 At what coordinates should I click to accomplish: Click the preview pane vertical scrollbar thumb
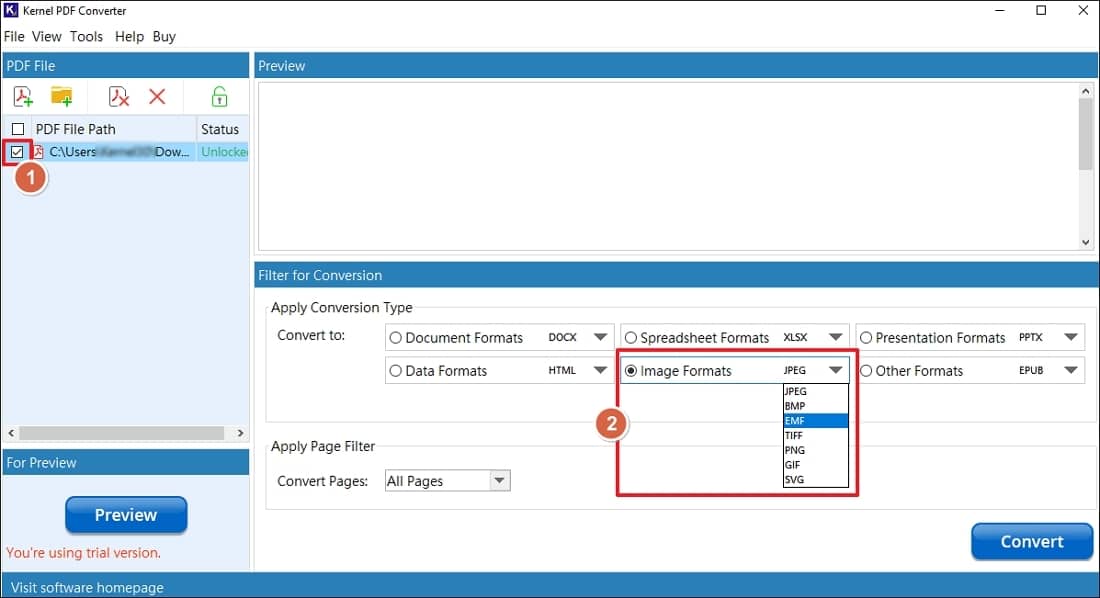(x=1085, y=134)
